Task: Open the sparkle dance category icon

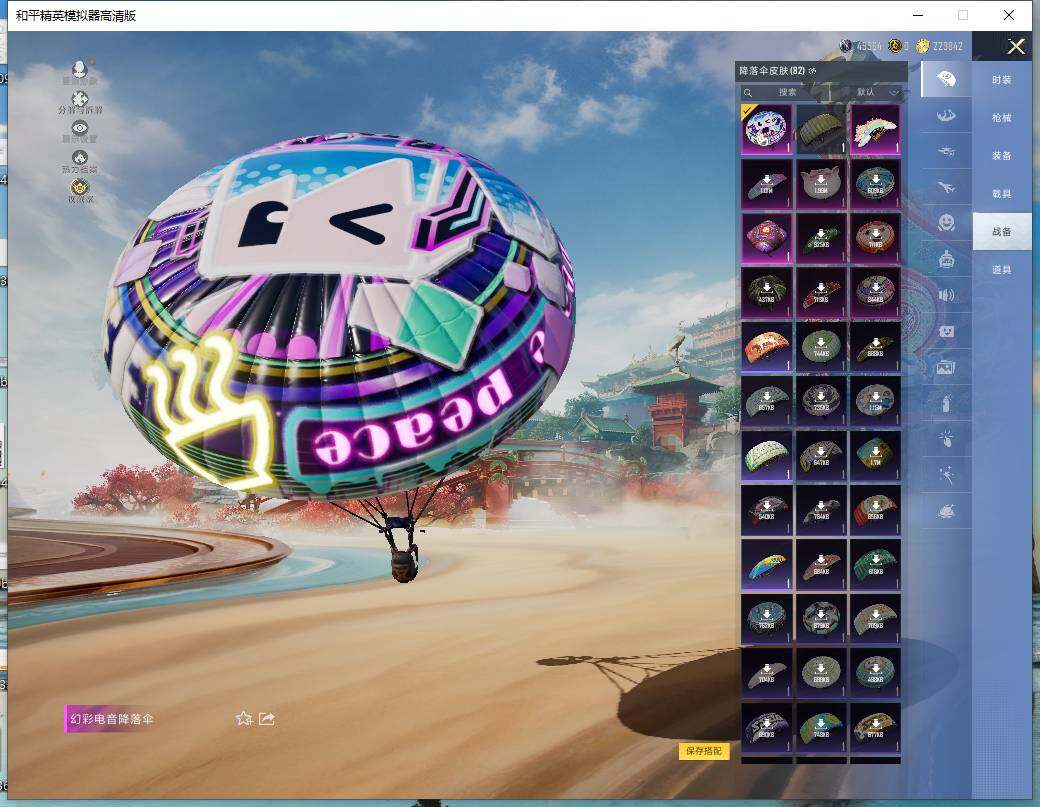Action: pyautogui.click(x=946, y=474)
